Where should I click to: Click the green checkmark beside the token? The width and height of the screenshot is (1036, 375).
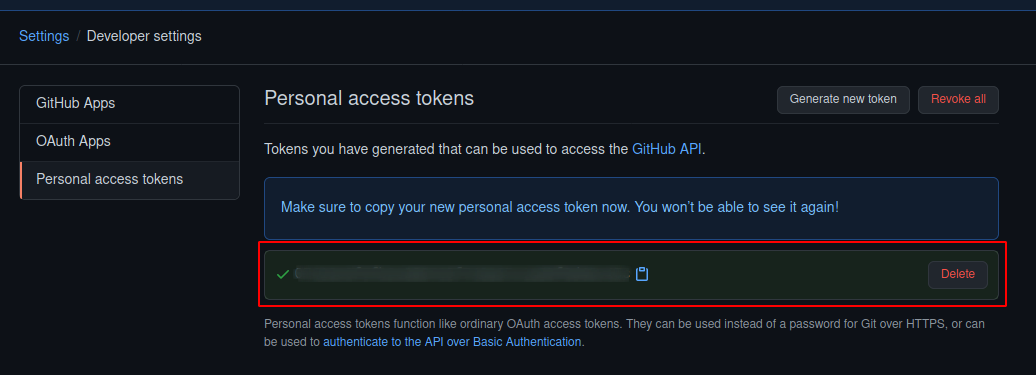283,274
